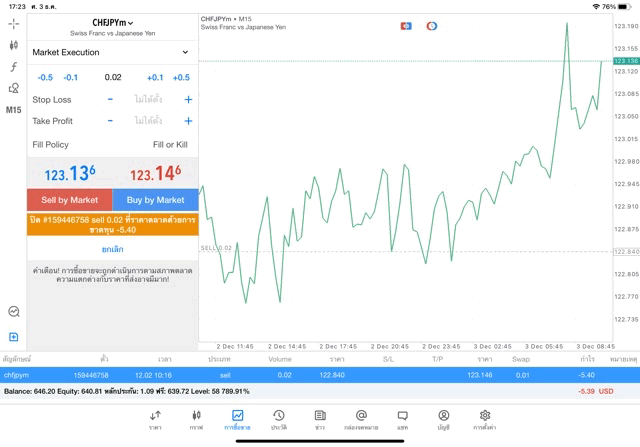Decrease volume by 0.1

tap(71, 78)
